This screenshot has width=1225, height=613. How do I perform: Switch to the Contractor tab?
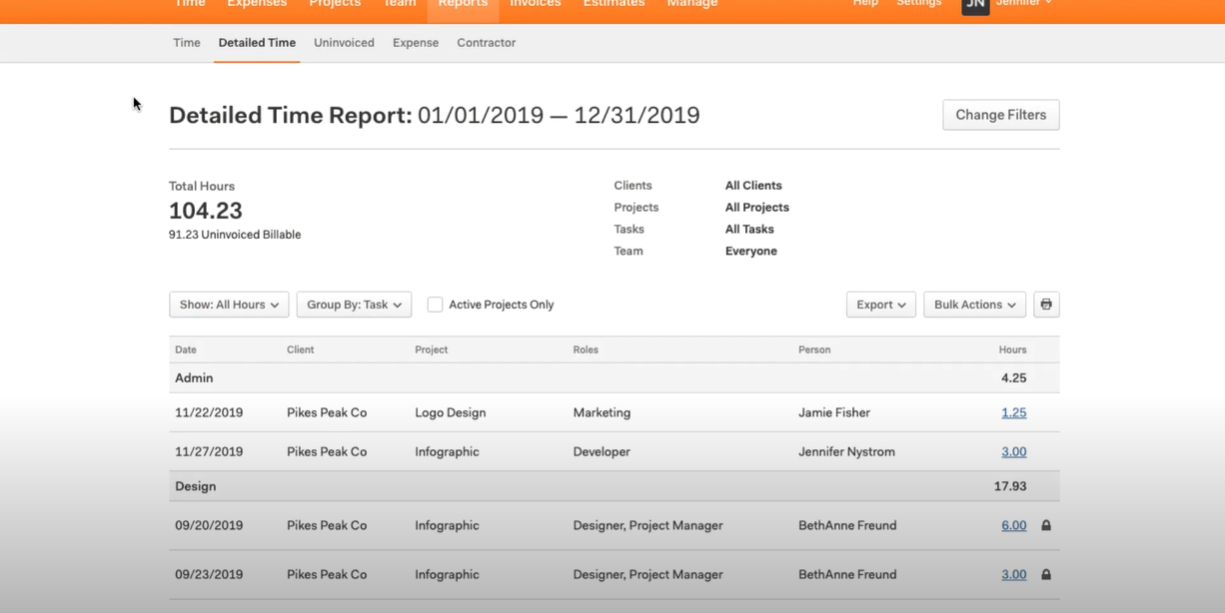point(486,42)
